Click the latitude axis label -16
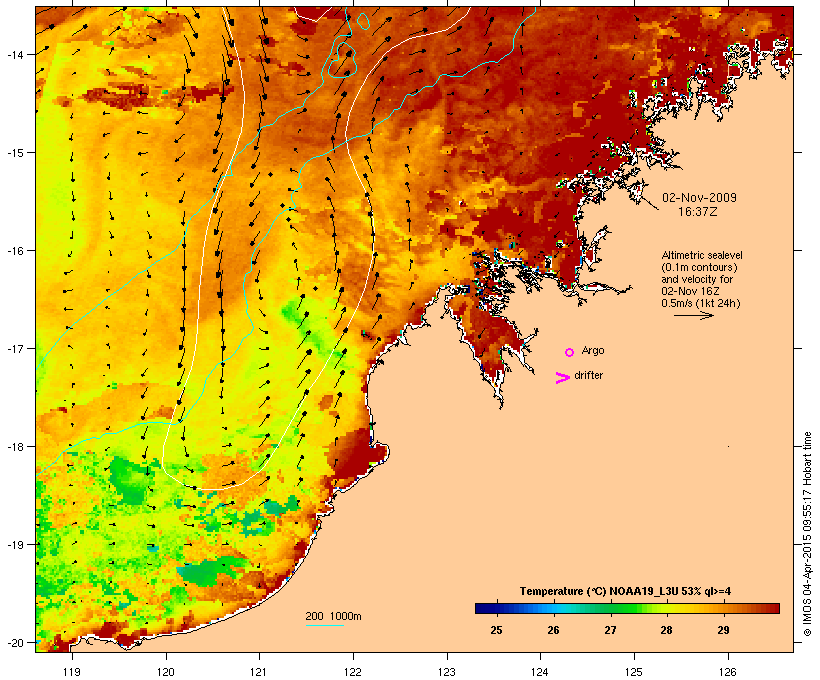The image size is (820, 680). point(14,250)
